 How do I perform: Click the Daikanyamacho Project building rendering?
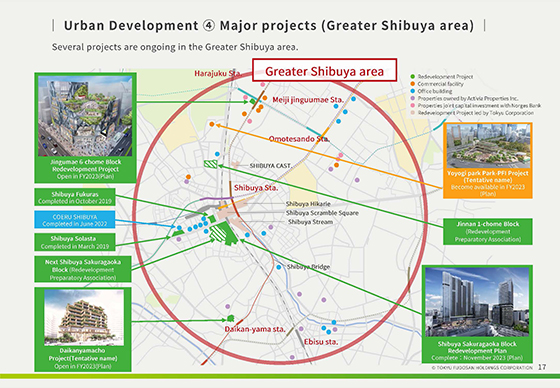(x=84, y=317)
